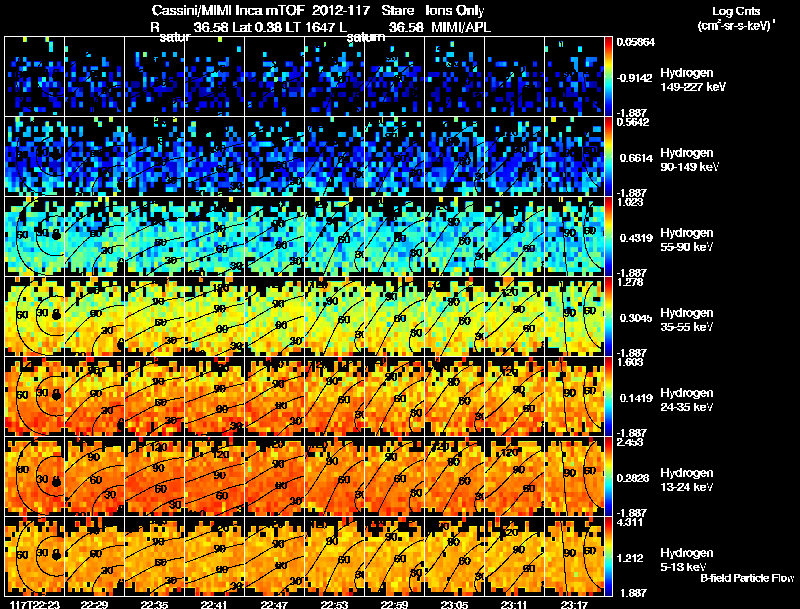This screenshot has width=800, height=609.
Task: Click the 117T22:23 time label
Action: pyautogui.click(x=34, y=604)
